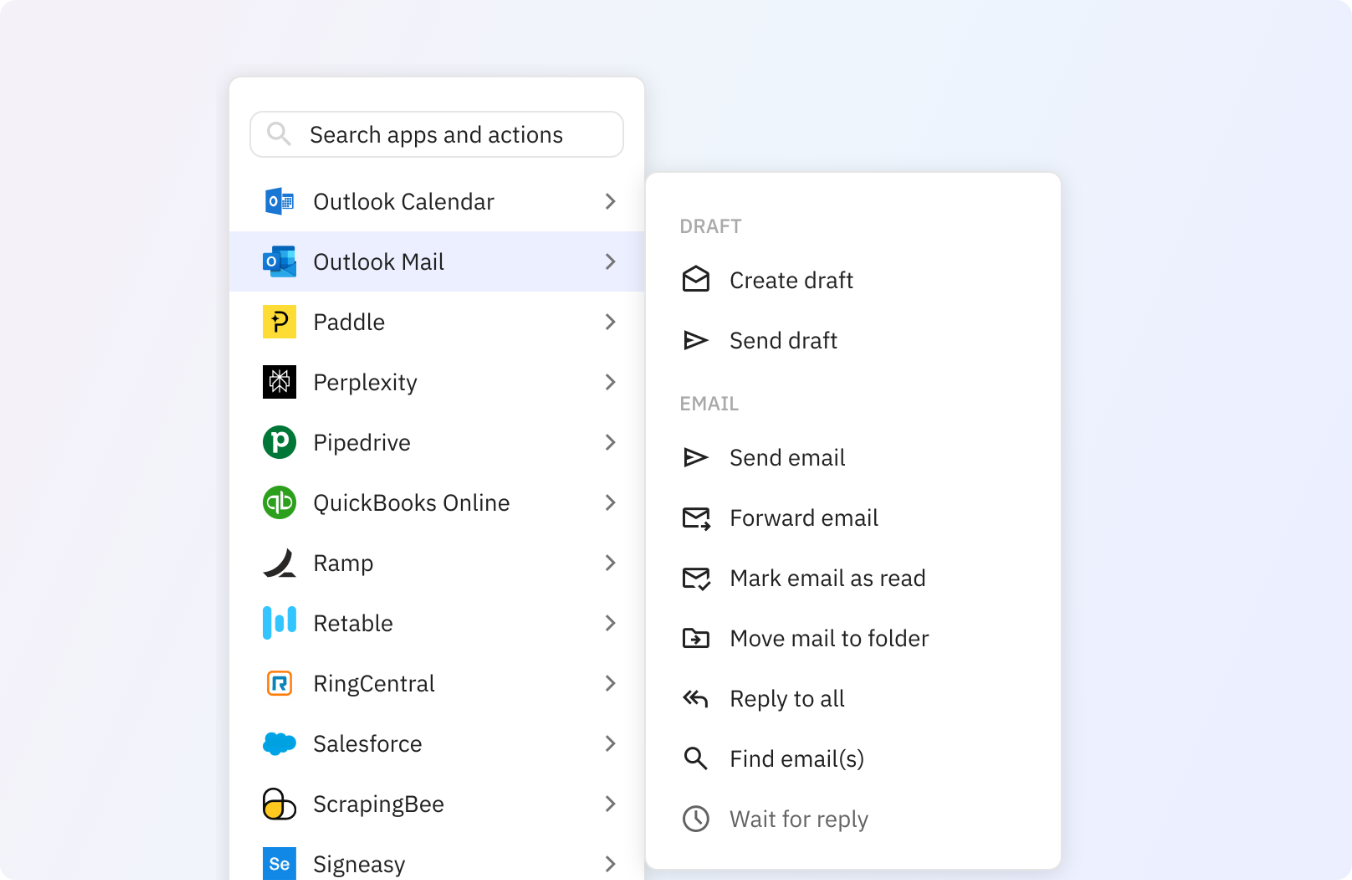Viewport: 1352px width, 880px height.
Task: Click the Signeasy Se logo icon
Action: [279, 864]
